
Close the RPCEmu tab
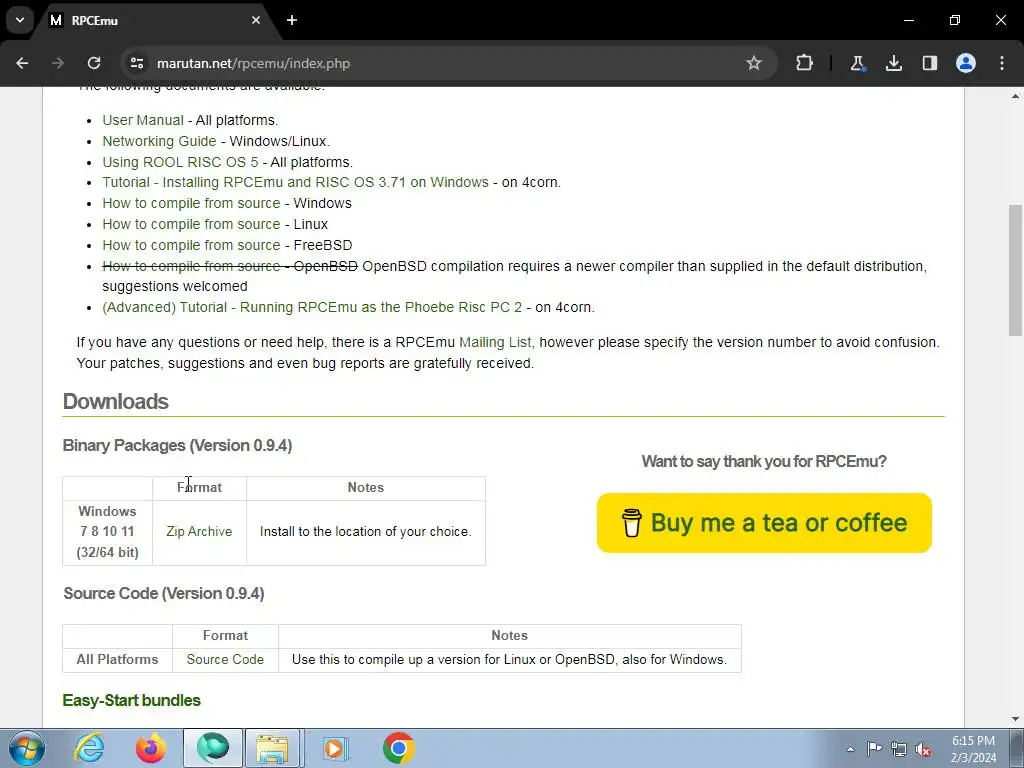[256, 20]
